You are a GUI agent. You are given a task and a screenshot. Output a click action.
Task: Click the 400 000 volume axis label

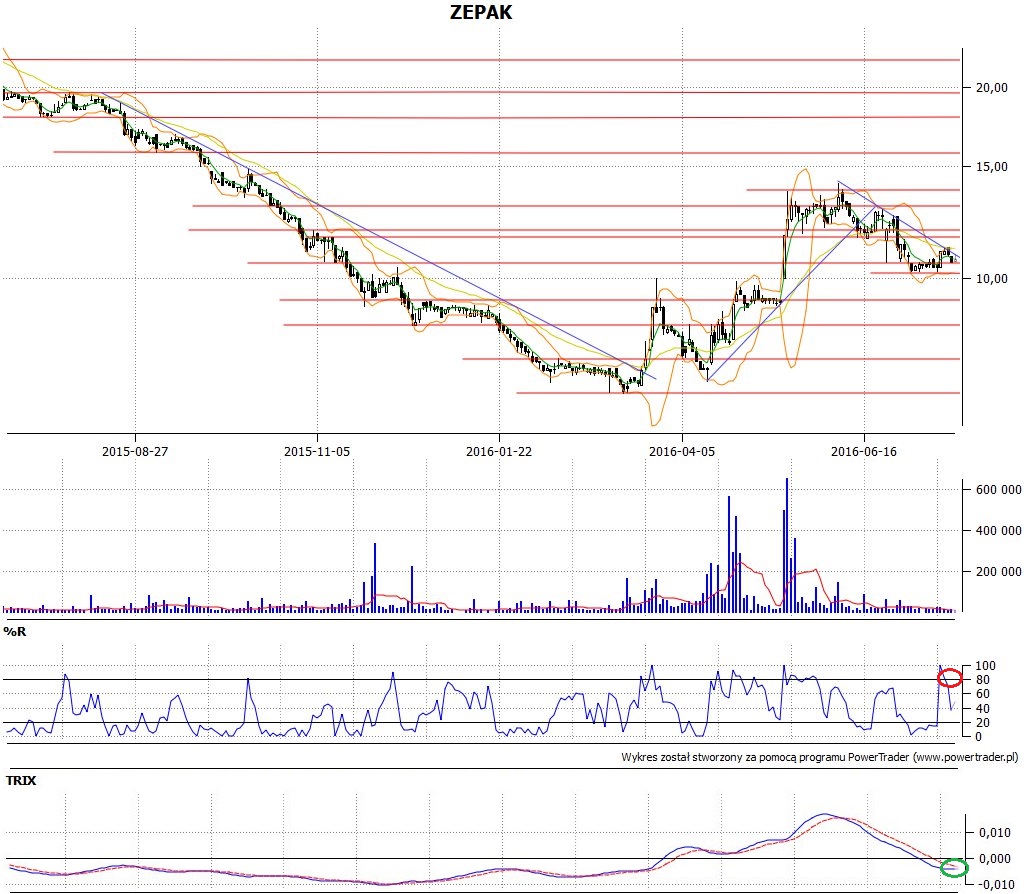click(x=999, y=530)
